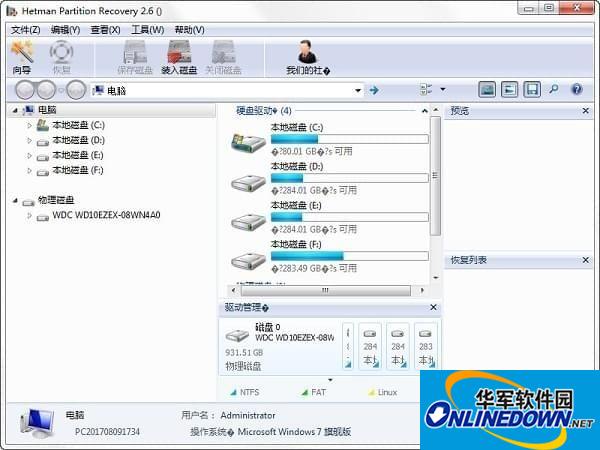Click the 关闭磁盘 close disk icon
This screenshot has height=450, width=600.
(x=223, y=52)
